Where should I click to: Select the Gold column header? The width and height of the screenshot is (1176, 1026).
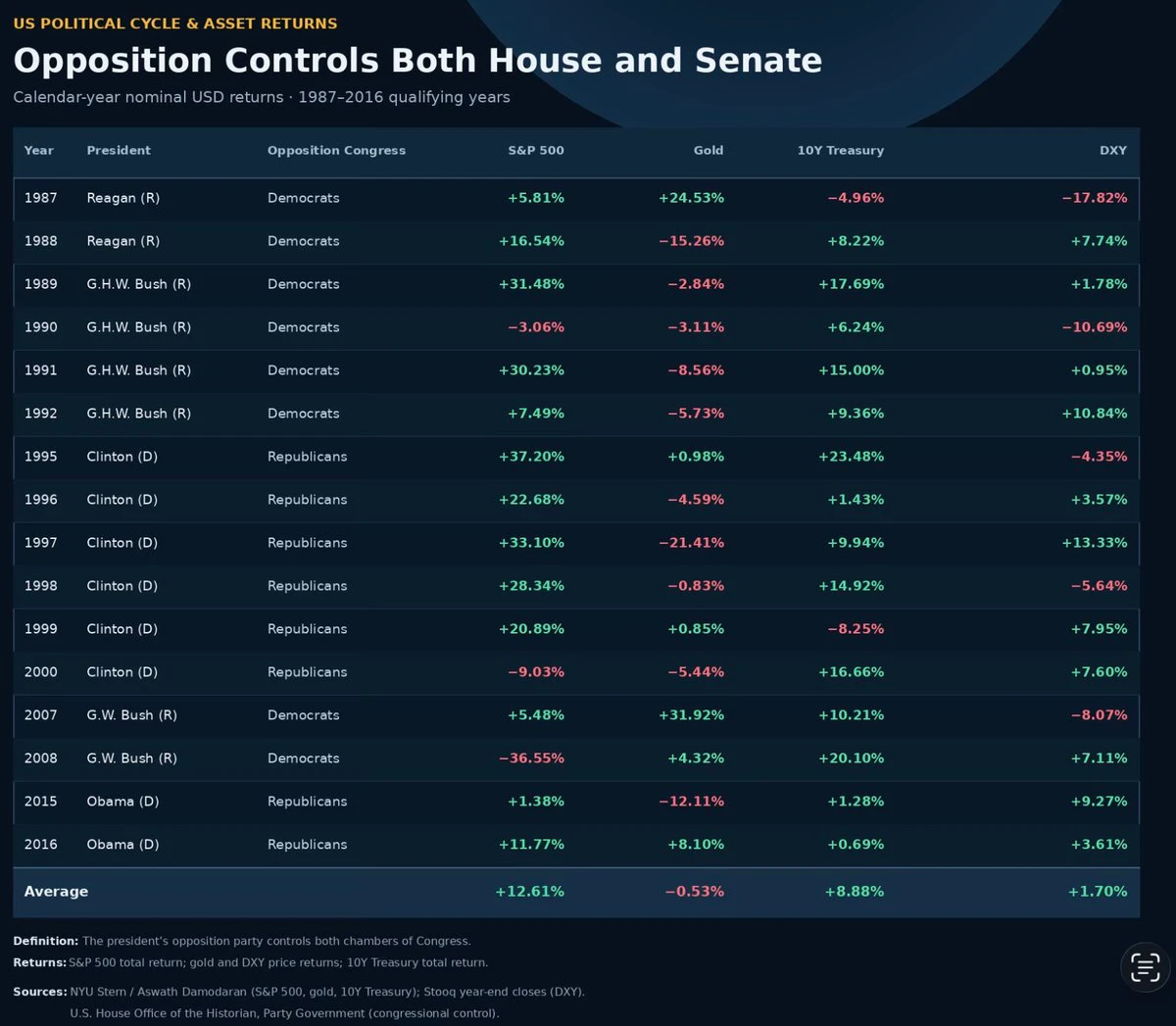[x=709, y=151]
